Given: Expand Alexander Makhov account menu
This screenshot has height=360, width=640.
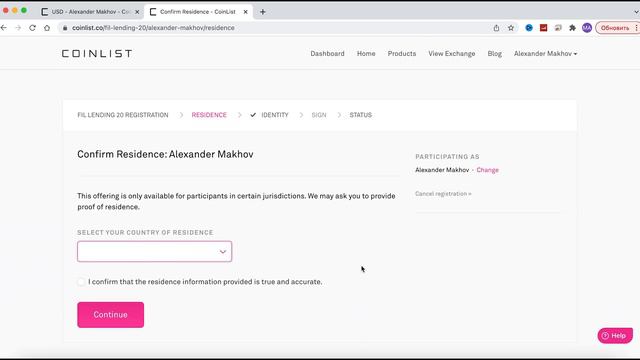Looking at the screenshot, I should click(x=545, y=53).
